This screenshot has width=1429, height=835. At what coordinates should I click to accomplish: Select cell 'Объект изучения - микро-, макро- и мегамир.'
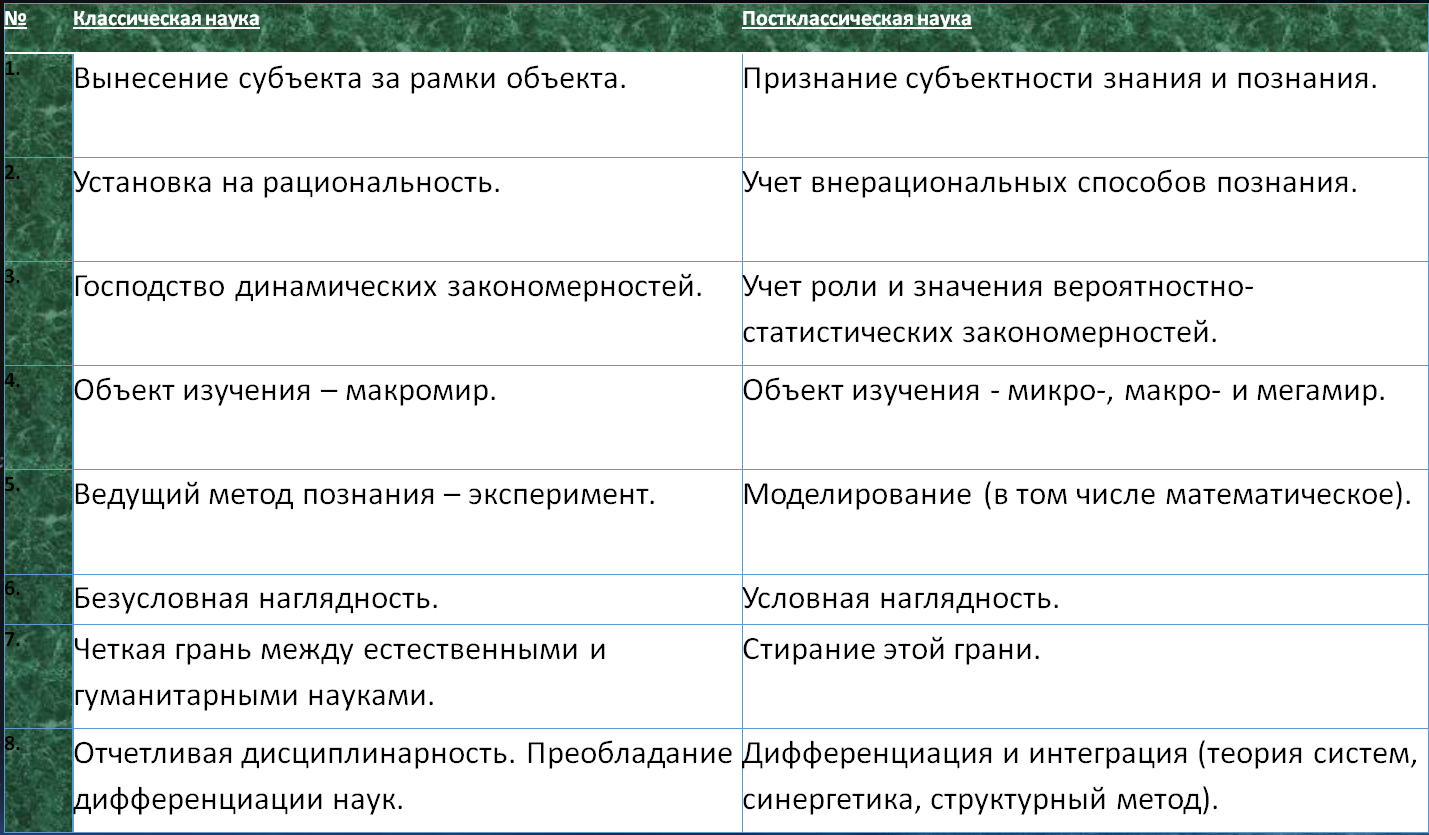(1085, 417)
